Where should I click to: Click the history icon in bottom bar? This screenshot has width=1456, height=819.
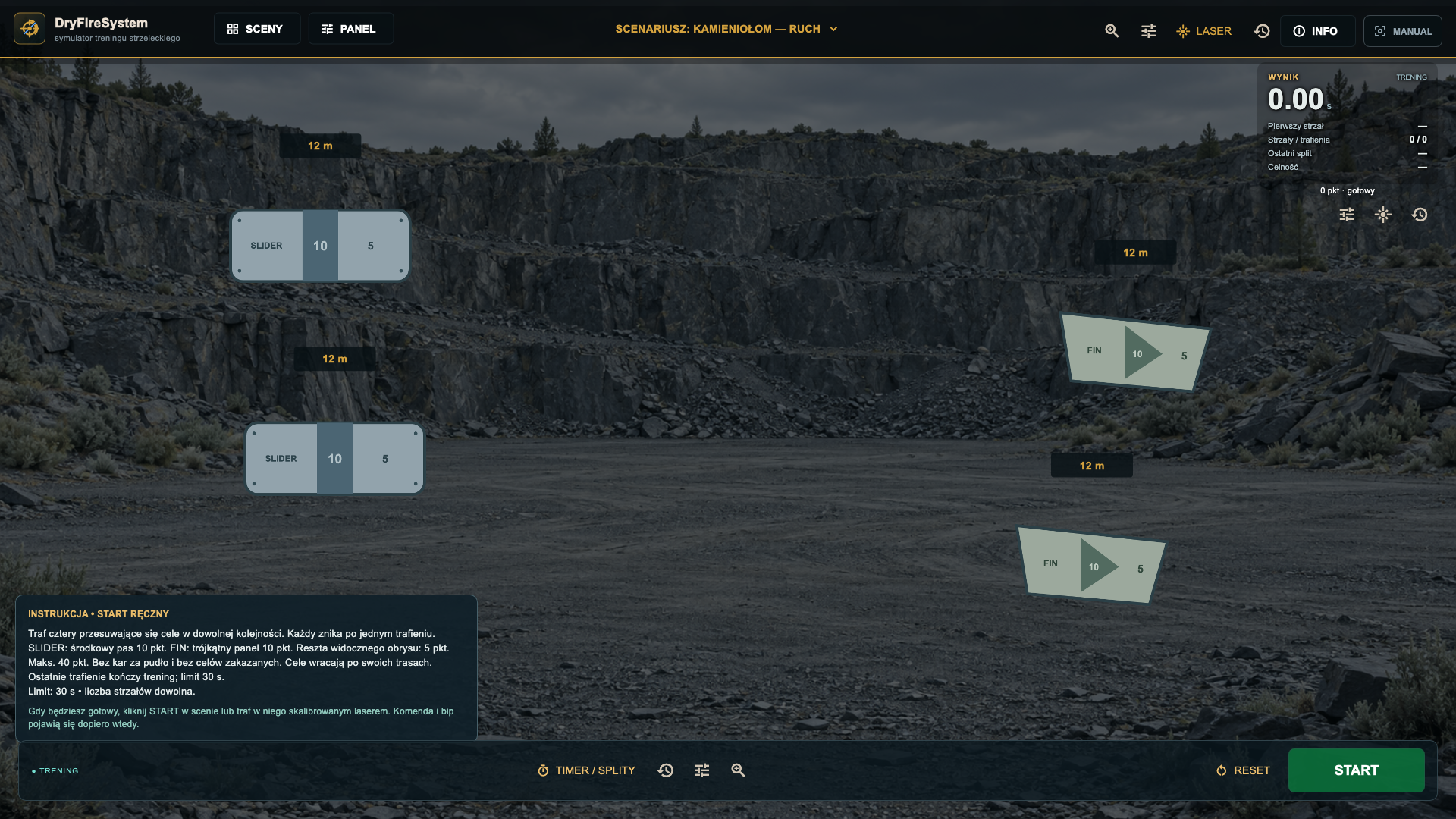pyautogui.click(x=666, y=770)
